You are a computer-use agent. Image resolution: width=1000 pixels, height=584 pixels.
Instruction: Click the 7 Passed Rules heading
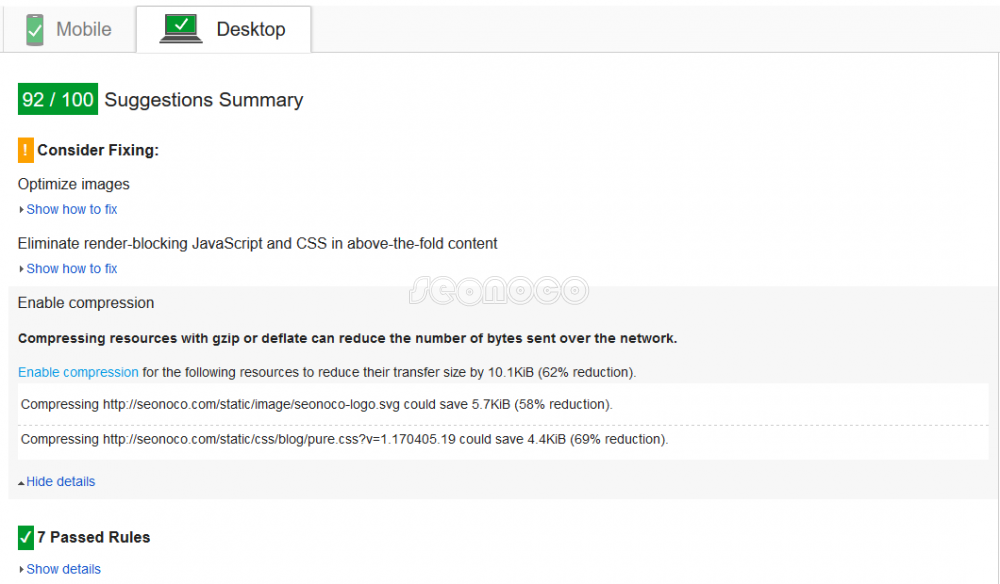pos(93,537)
